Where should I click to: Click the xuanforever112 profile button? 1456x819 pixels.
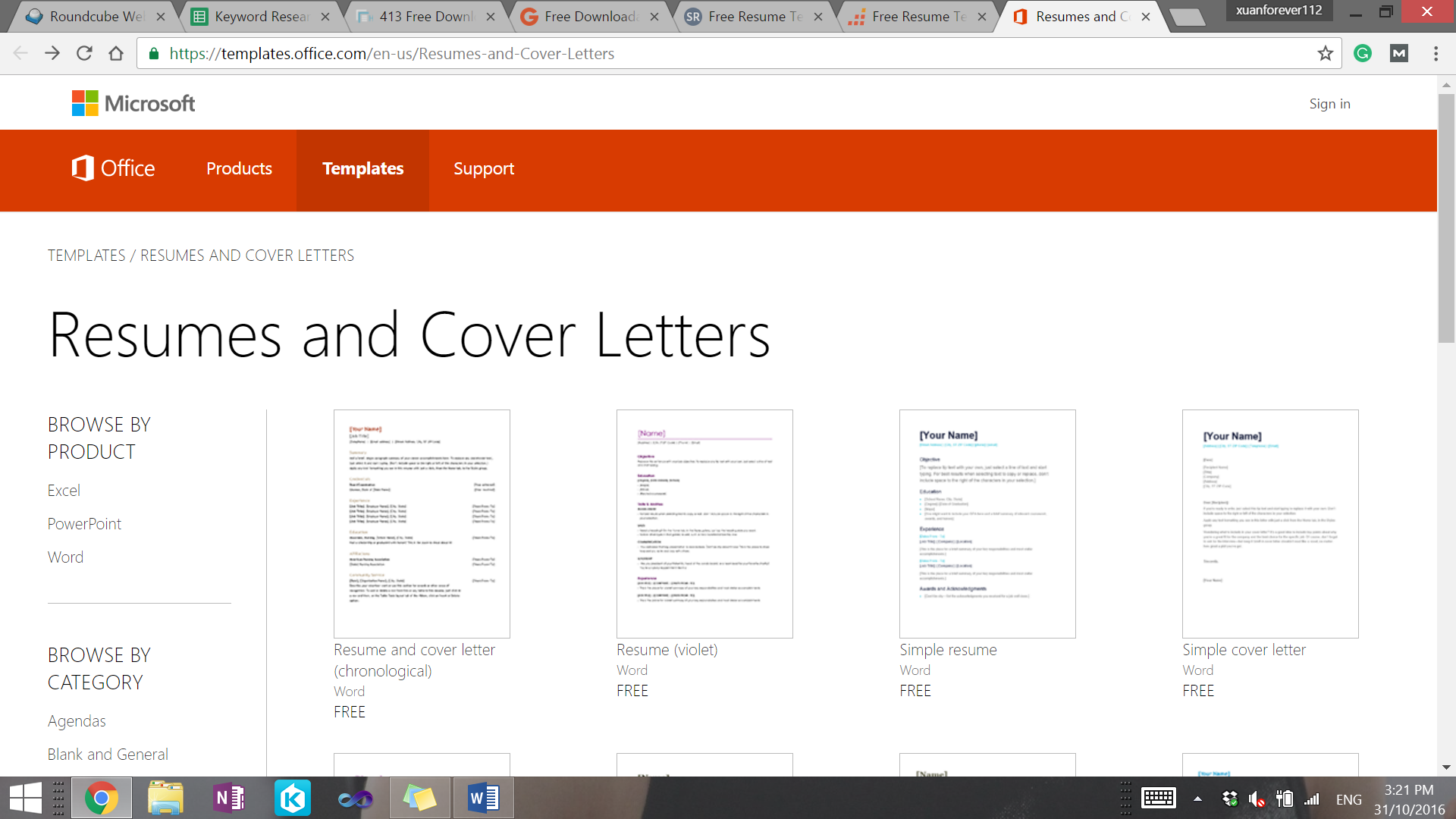tap(1279, 11)
